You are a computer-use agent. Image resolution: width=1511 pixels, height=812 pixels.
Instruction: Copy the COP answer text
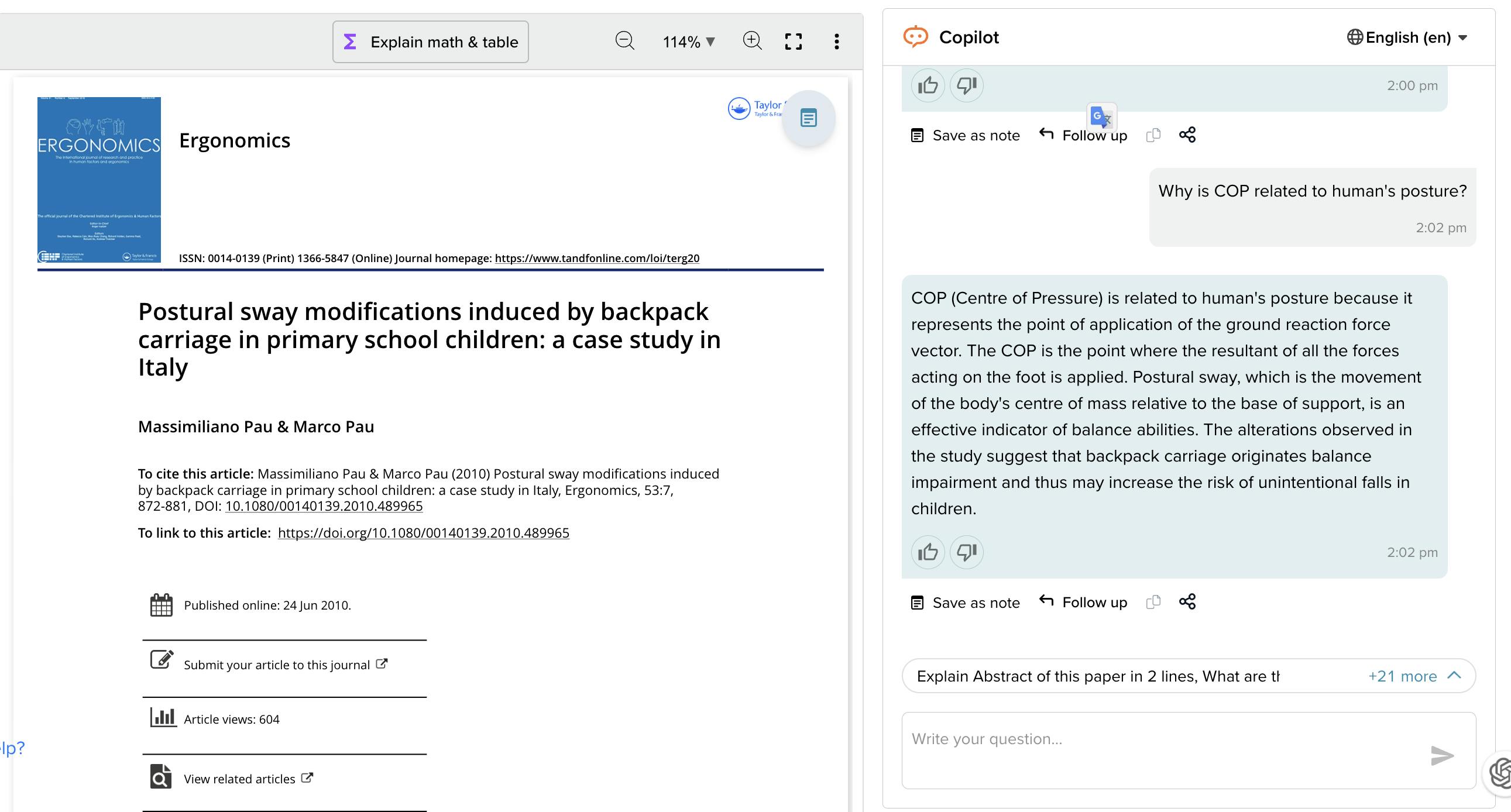click(x=1153, y=602)
